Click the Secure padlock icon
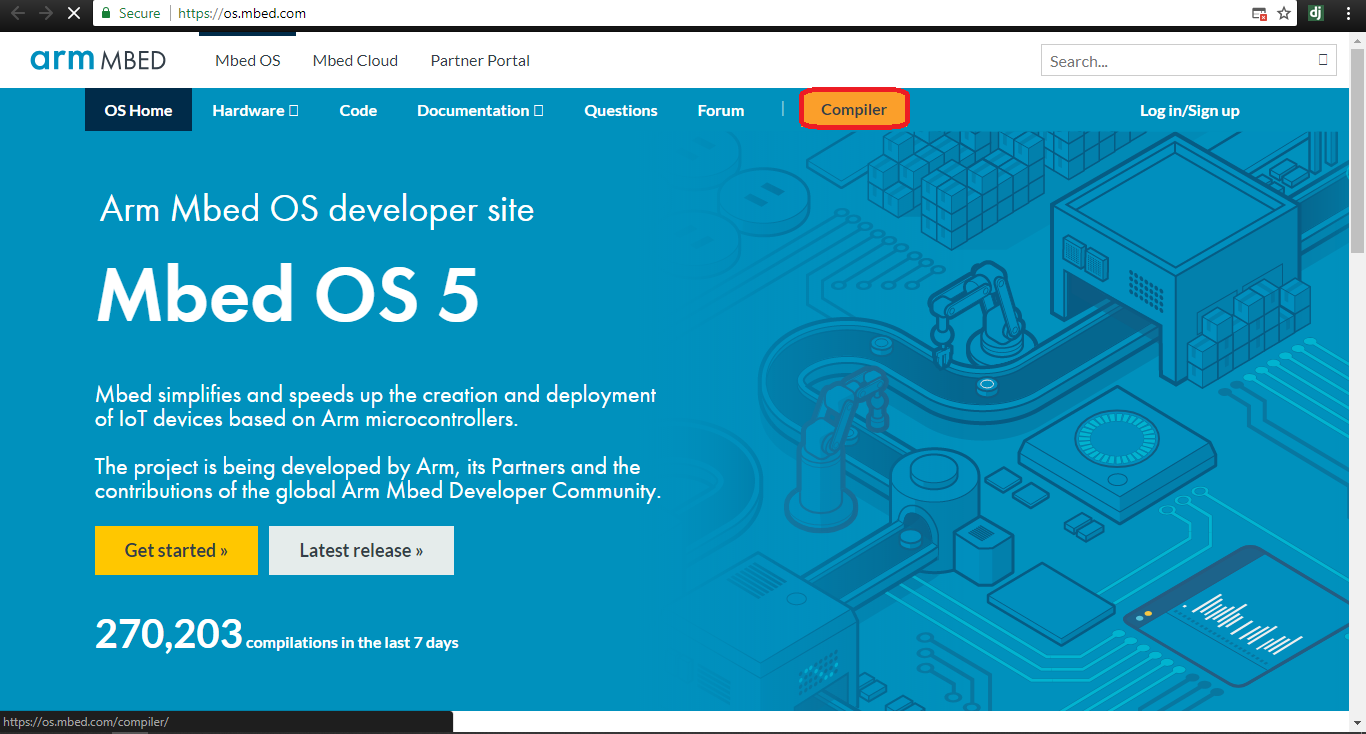The width and height of the screenshot is (1366, 734). click(106, 13)
